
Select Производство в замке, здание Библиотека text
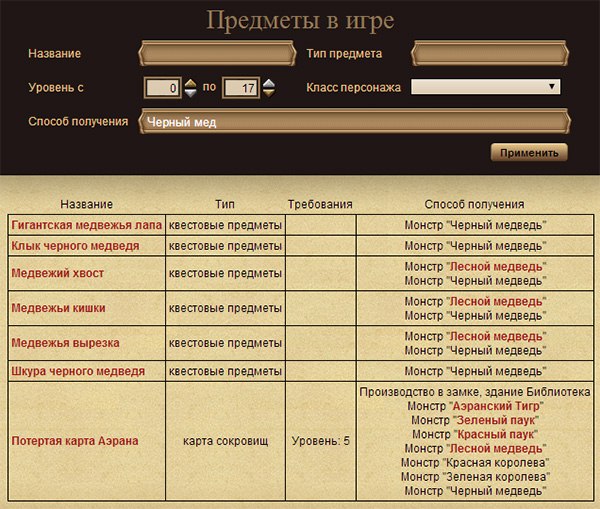coord(475,392)
